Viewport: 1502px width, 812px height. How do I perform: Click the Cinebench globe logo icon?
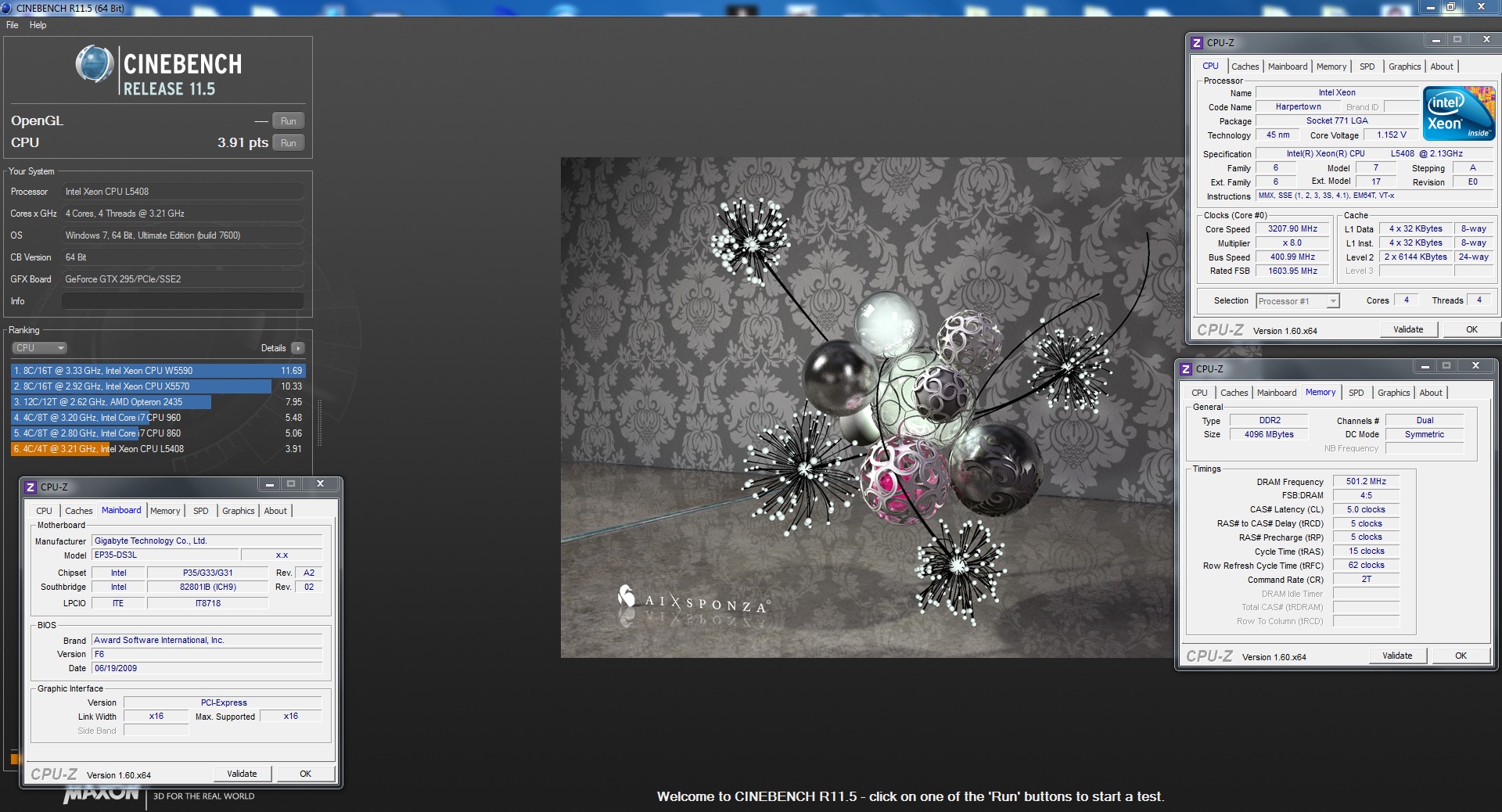(95, 64)
